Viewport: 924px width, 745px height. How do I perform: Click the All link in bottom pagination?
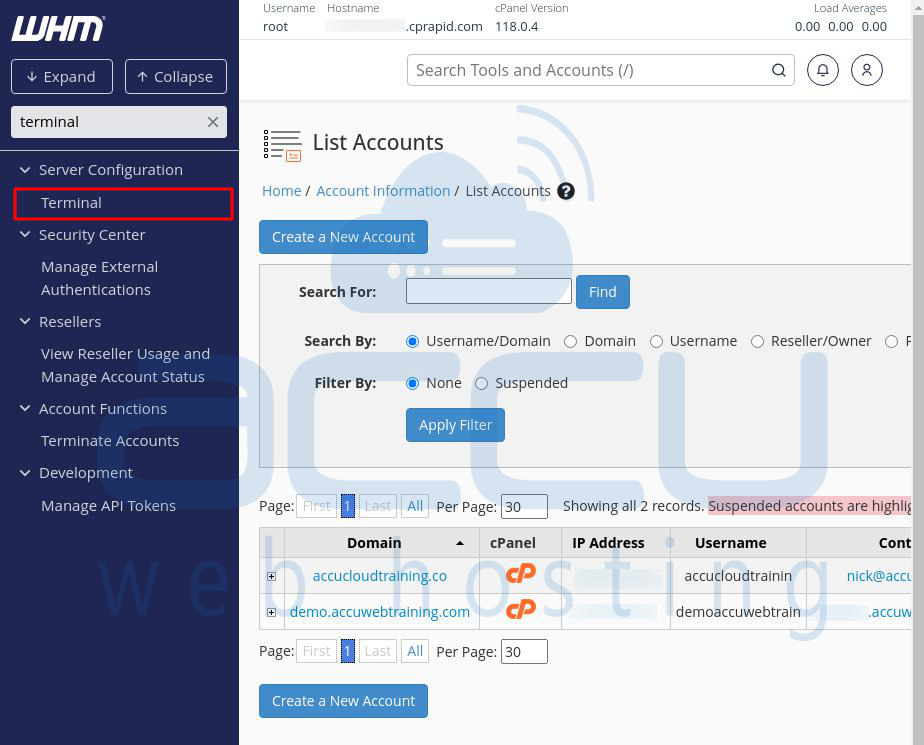pyautogui.click(x=415, y=651)
